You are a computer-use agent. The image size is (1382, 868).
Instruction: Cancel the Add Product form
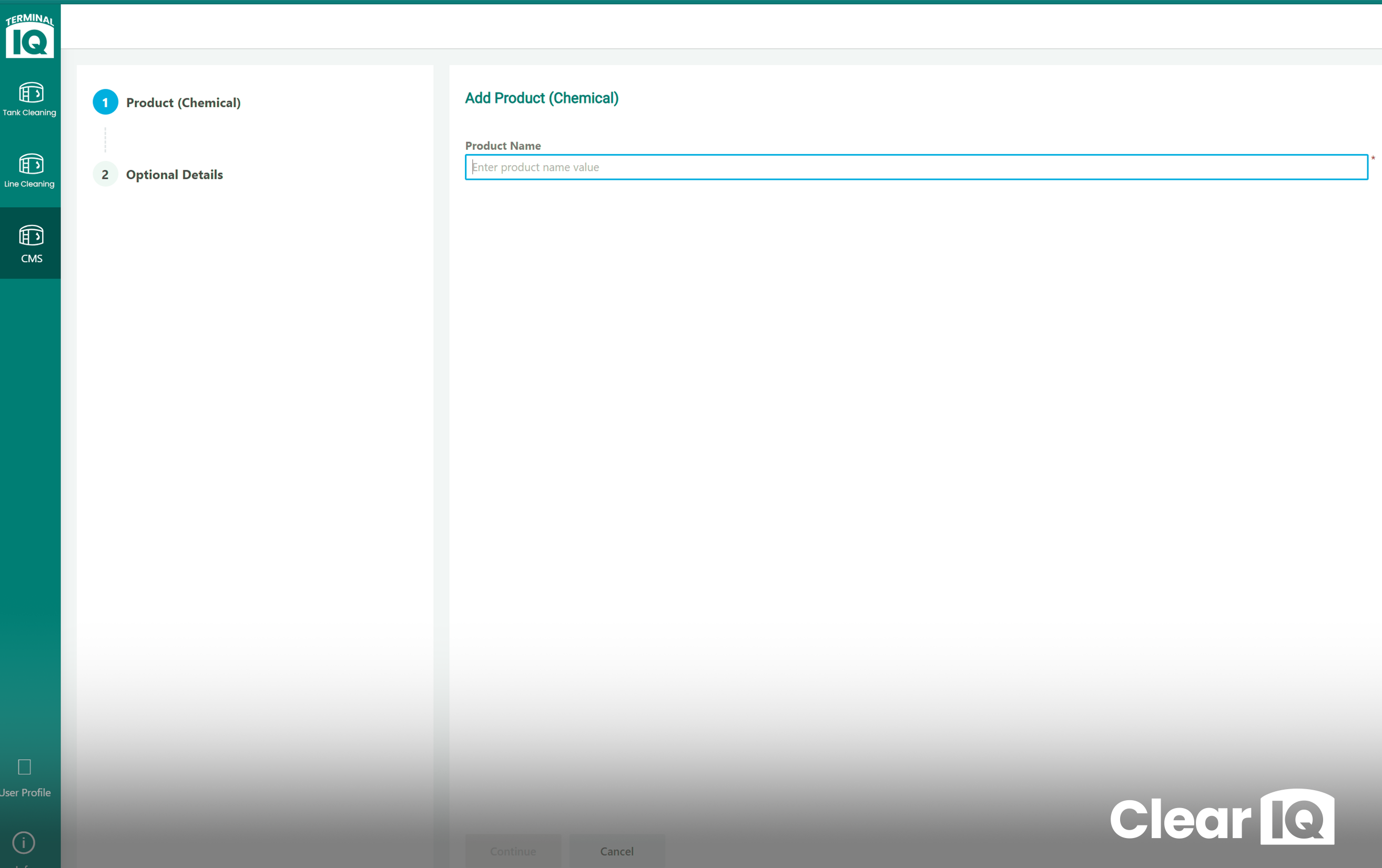[617, 851]
